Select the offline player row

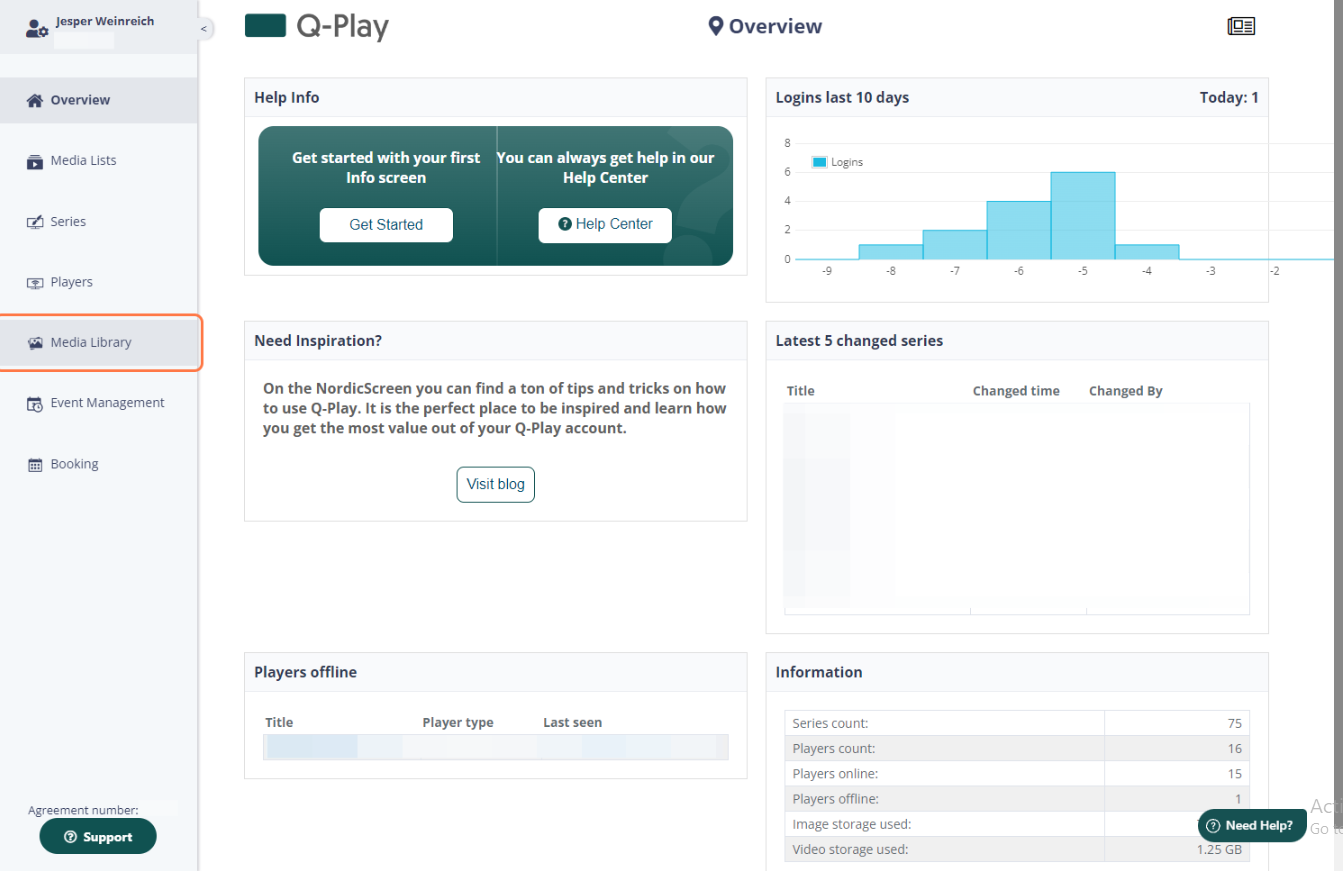click(x=496, y=747)
